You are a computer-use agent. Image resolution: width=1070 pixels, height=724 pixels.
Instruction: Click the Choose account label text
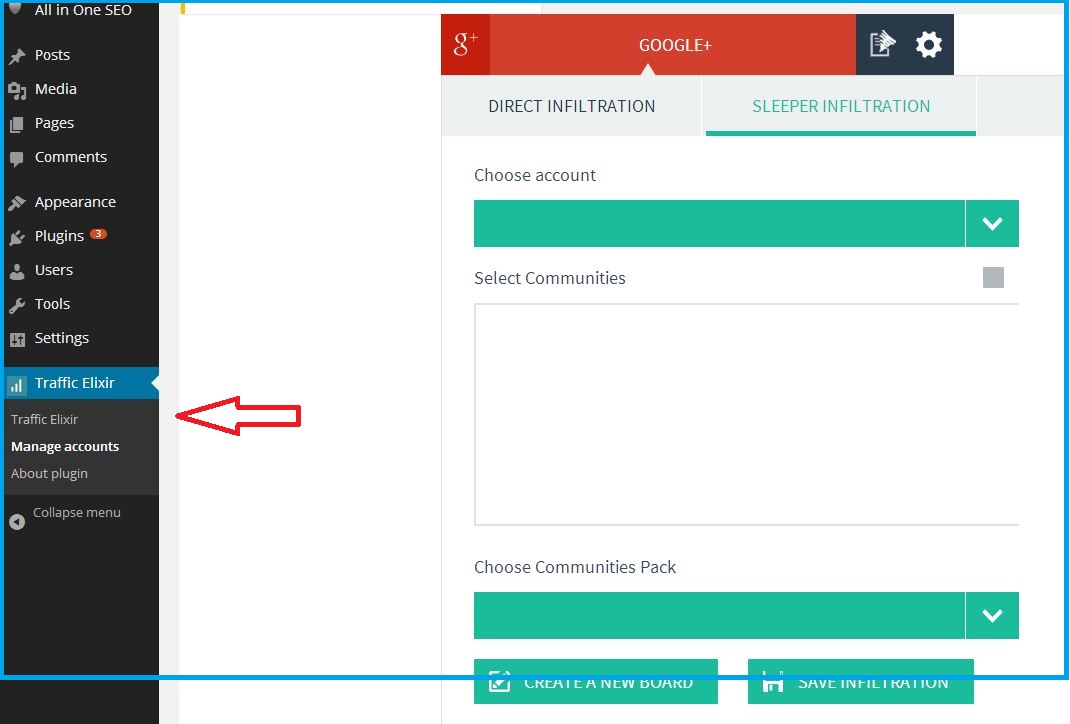pos(535,175)
